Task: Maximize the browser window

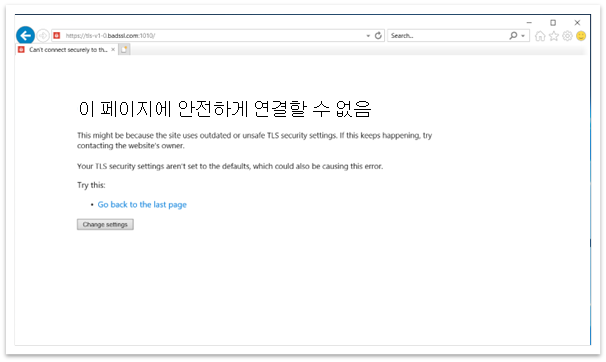Action: (x=553, y=23)
